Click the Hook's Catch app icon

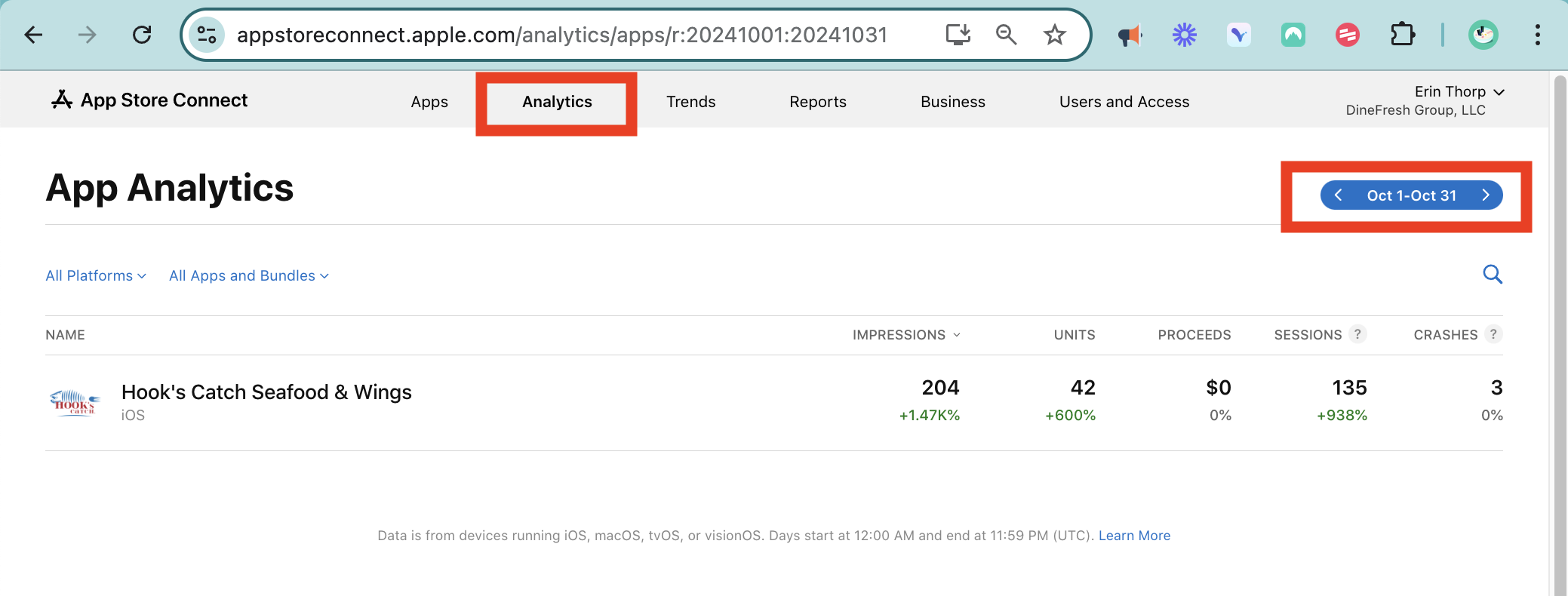[x=74, y=402]
